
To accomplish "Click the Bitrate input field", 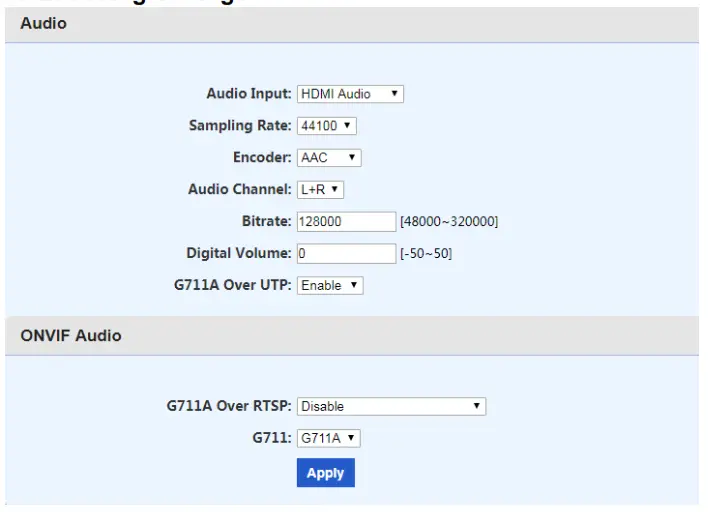I will point(346,221).
